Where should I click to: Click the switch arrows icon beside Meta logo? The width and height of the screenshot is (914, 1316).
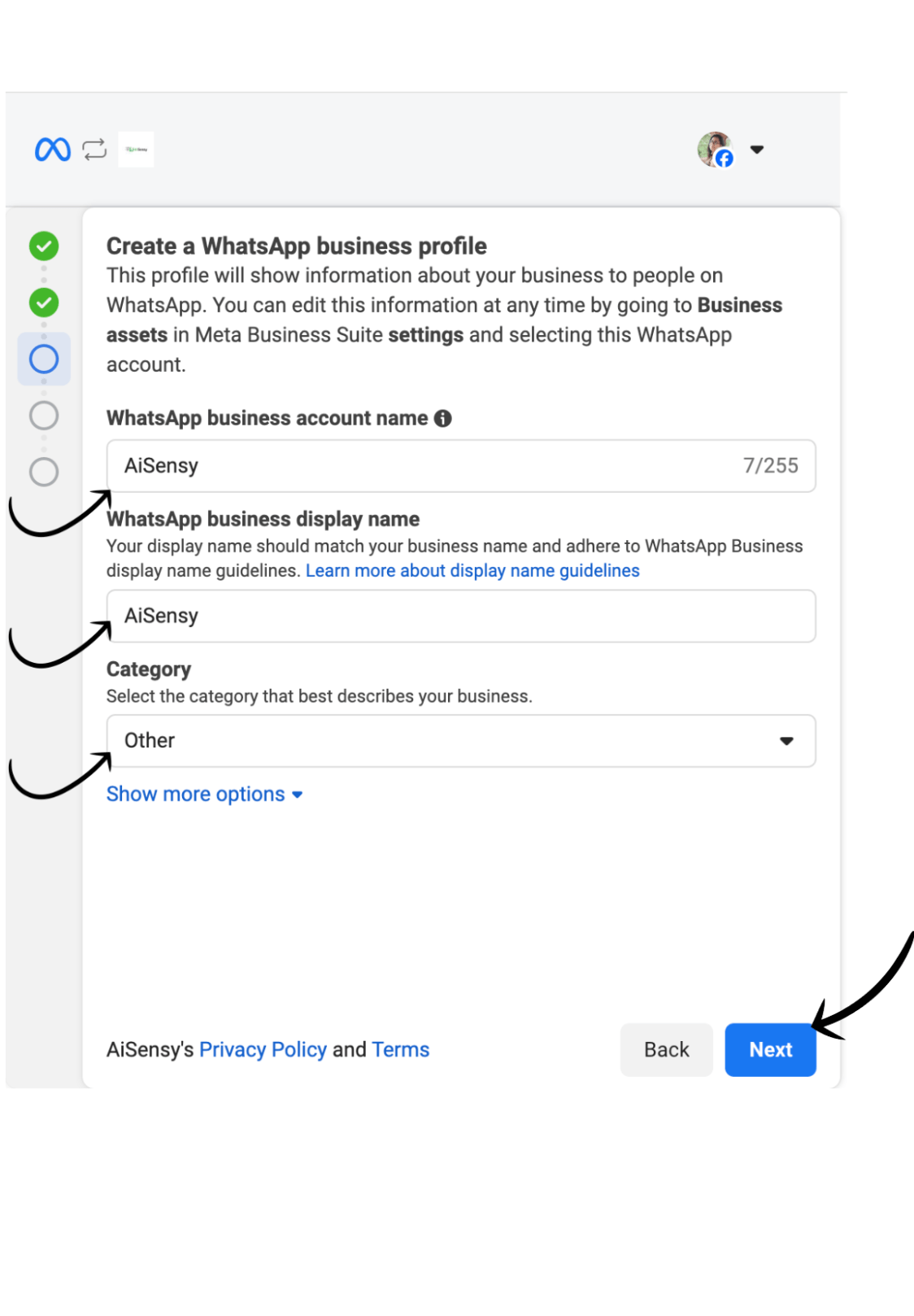(94, 150)
